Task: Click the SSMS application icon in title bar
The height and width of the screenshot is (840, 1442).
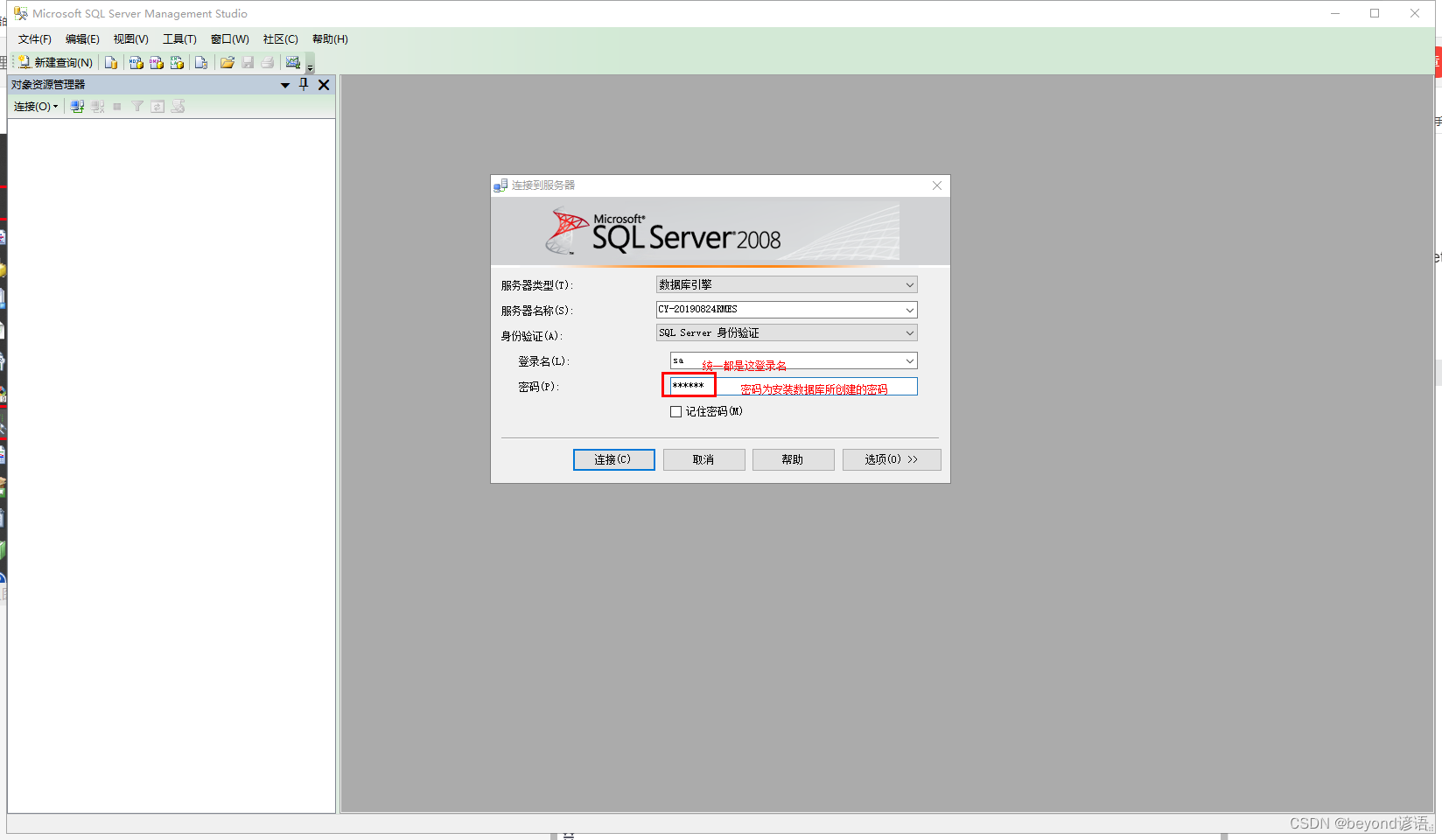Action: [x=20, y=13]
